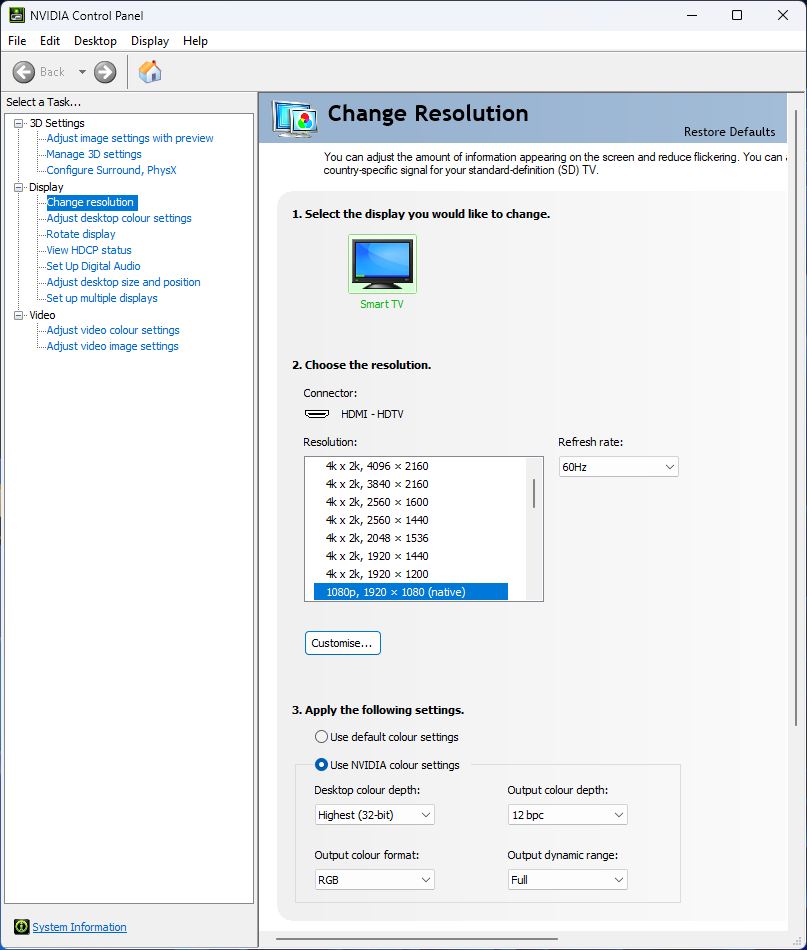Image resolution: width=807 pixels, height=950 pixels.
Task: Click the resolution list scrollbar thumb
Action: coord(534,493)
